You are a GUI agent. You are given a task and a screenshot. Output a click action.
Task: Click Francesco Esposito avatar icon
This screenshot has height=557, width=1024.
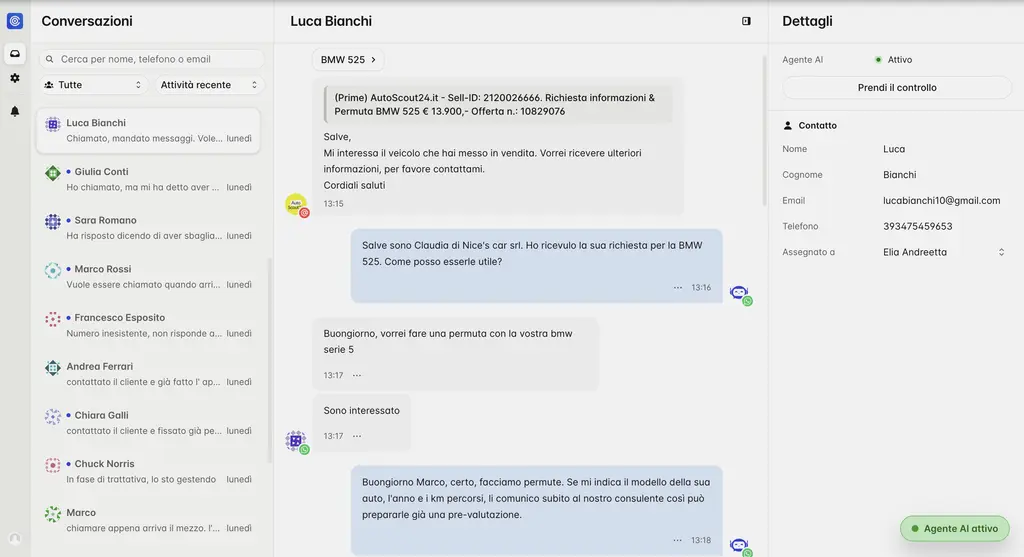click(x=53, y=319)
